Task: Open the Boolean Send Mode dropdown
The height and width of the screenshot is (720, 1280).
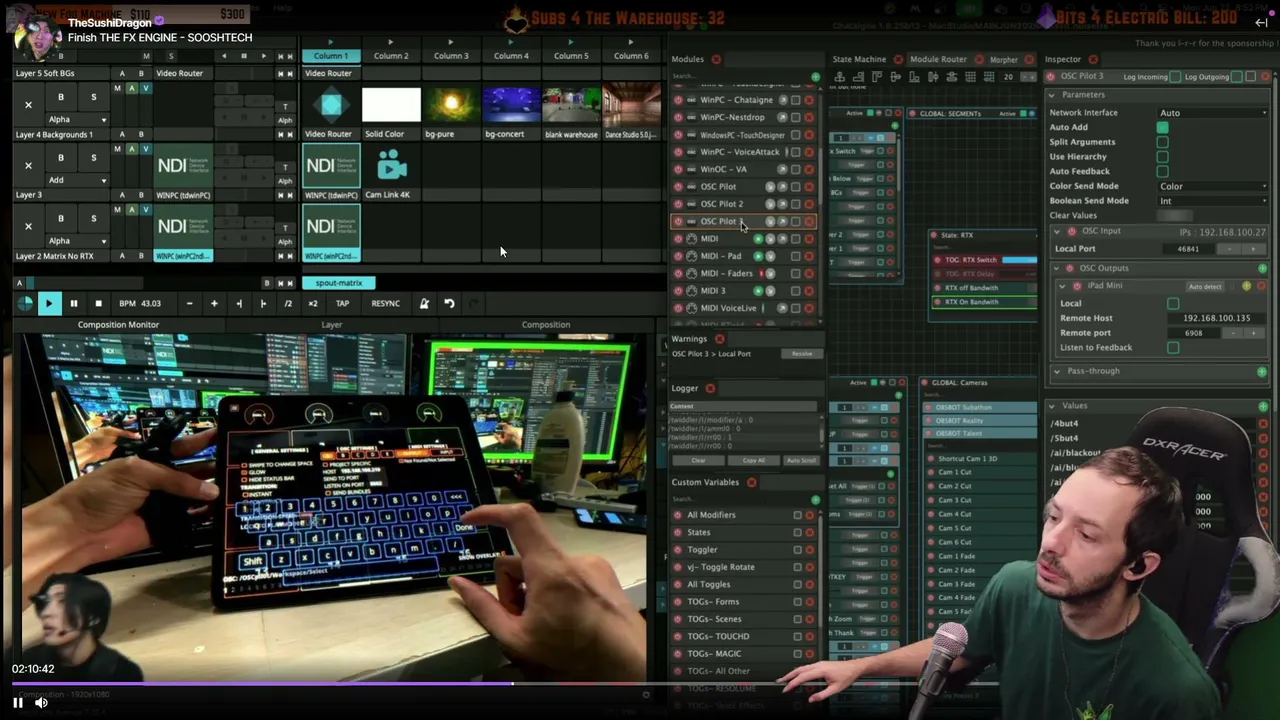Action: click(x=1212, y=201)
